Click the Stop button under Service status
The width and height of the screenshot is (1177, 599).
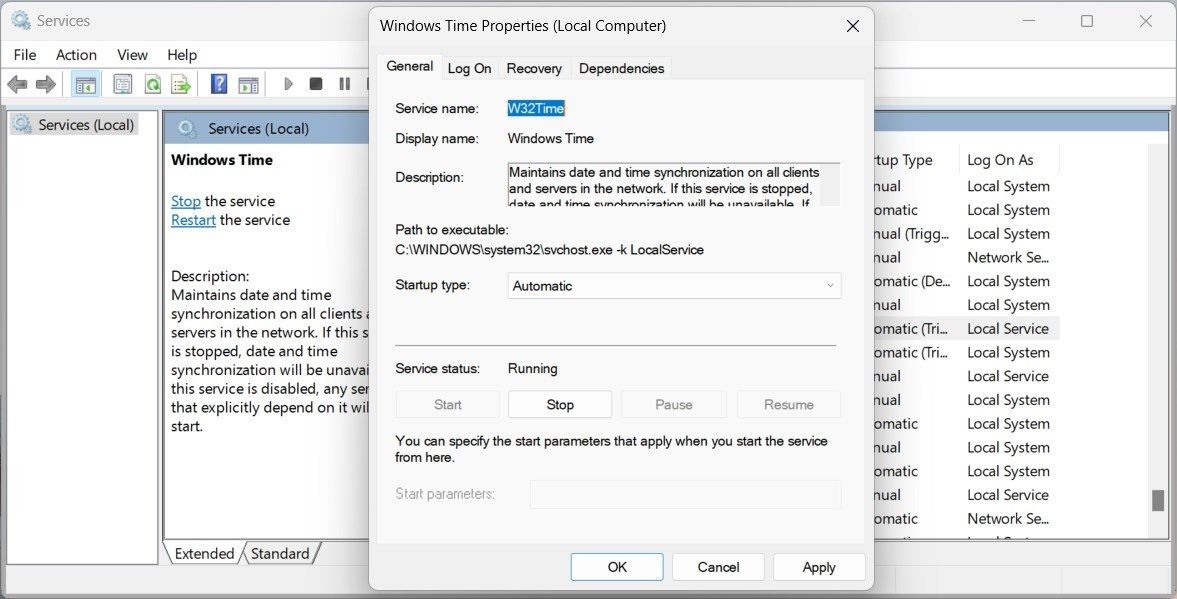pyautogui.click(x=560, y=405)
